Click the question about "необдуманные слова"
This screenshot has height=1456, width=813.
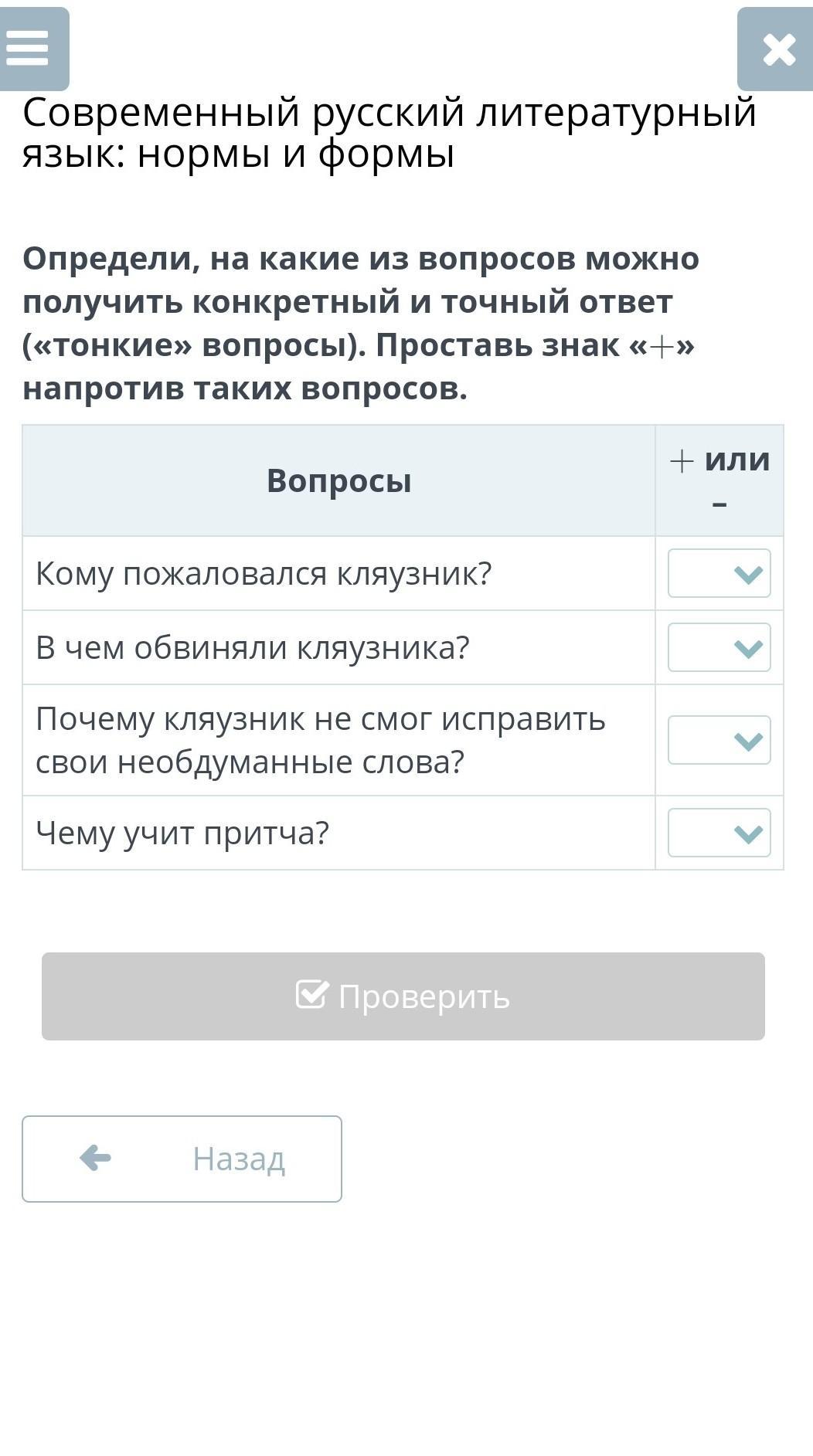[320, 740]
